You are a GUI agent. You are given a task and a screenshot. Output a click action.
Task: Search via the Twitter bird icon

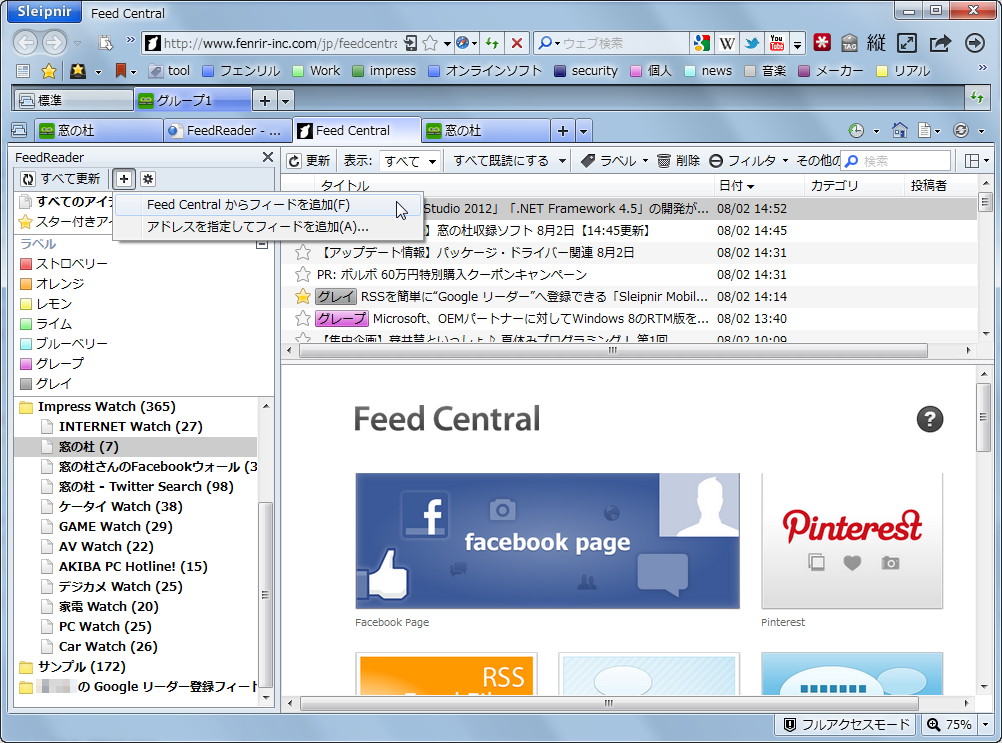tap(752, 42)
